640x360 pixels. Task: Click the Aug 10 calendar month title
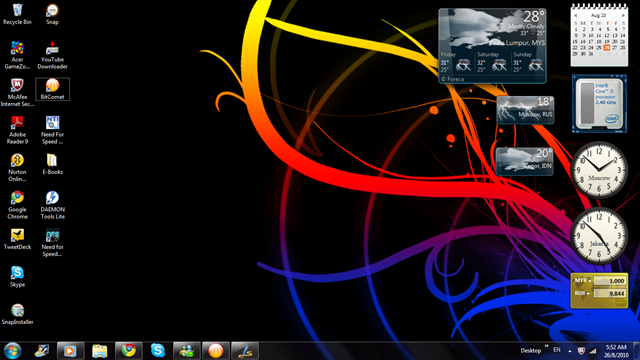(x=599, y=15)
